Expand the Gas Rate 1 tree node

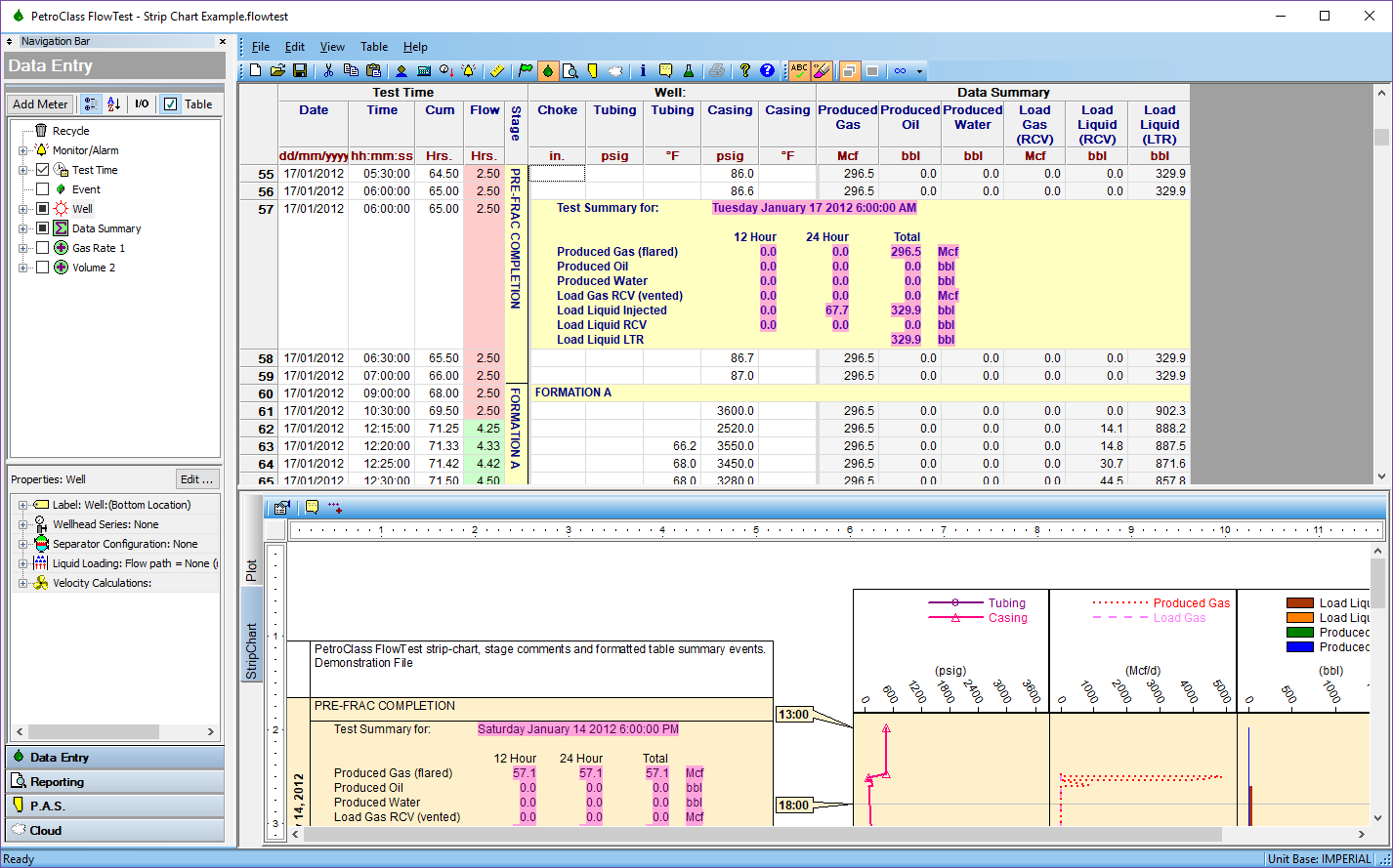click(x=22, y=248)
